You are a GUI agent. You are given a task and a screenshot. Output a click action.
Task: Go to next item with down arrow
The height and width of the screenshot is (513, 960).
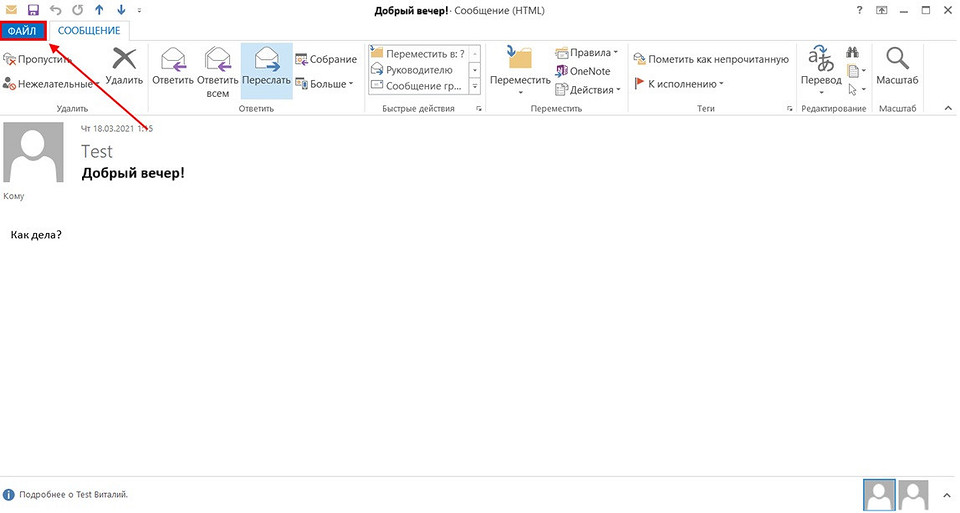121,10
